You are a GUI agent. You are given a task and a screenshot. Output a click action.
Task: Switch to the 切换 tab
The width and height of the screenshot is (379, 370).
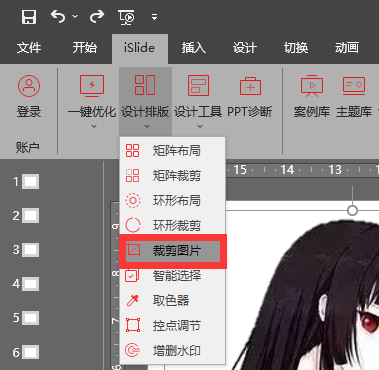296,48
